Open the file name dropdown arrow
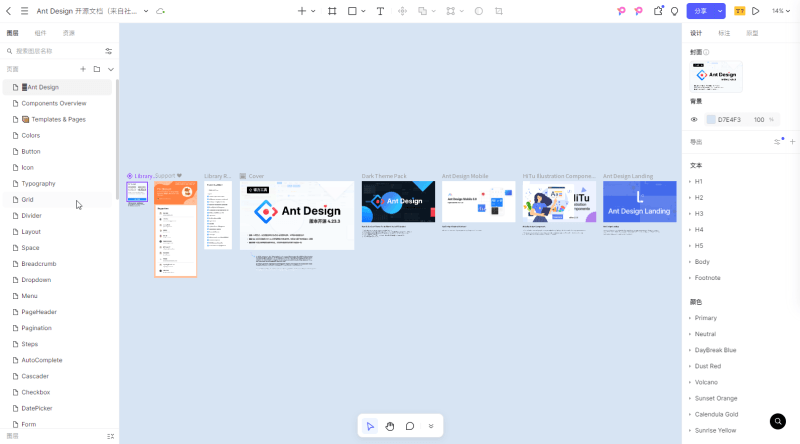The width and height of the screenshot is (800, 444). click(x=146, y=11)
